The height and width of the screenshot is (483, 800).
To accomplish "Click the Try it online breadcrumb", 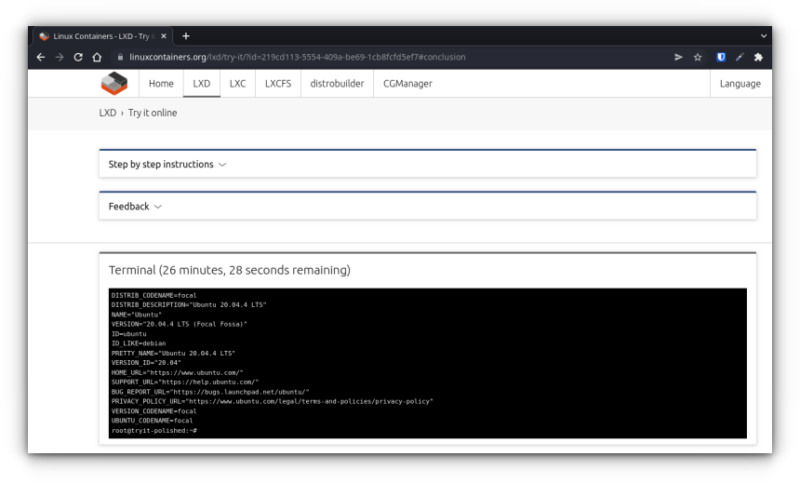I will click(x=153, y=113).
